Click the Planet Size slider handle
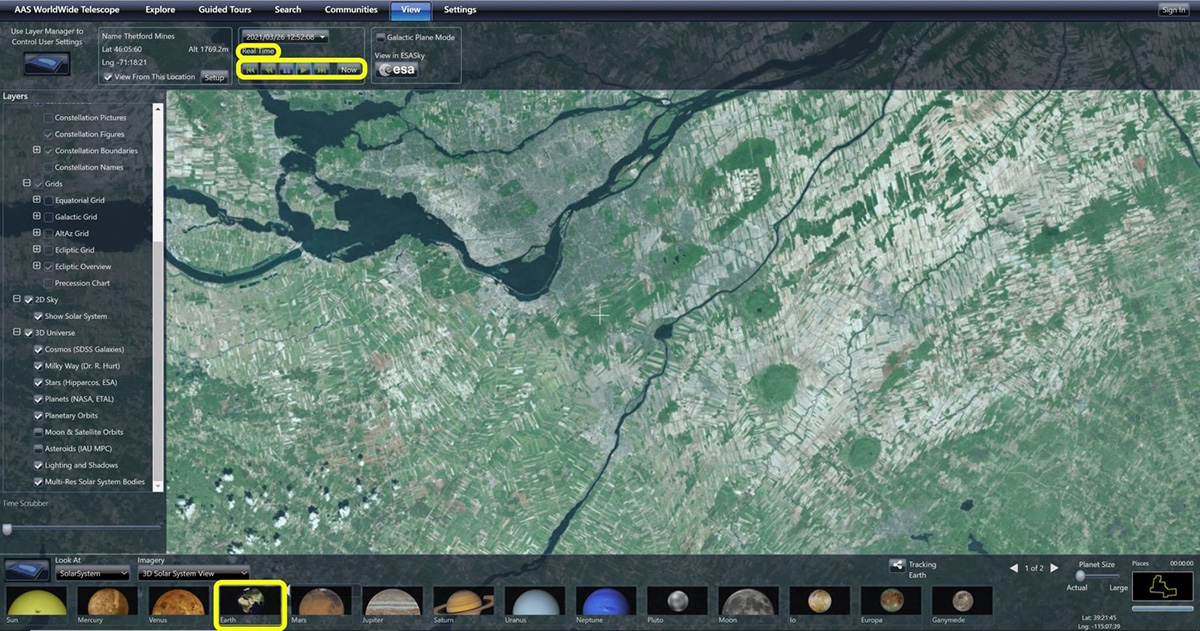 [x=1080, y=576]
